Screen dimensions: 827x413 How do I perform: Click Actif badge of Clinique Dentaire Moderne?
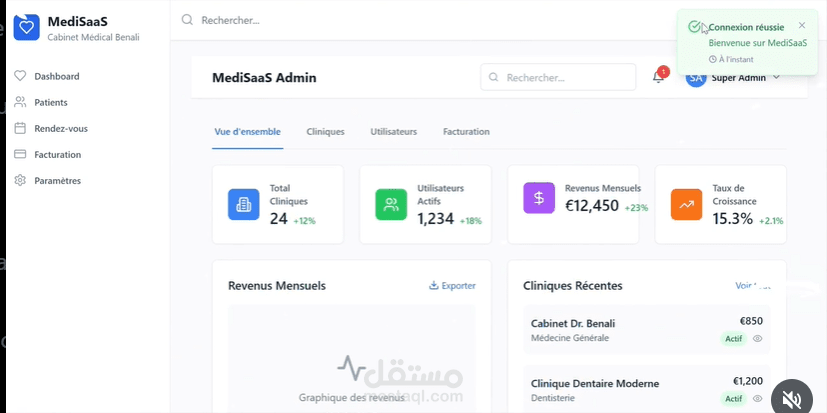[734, 399]
